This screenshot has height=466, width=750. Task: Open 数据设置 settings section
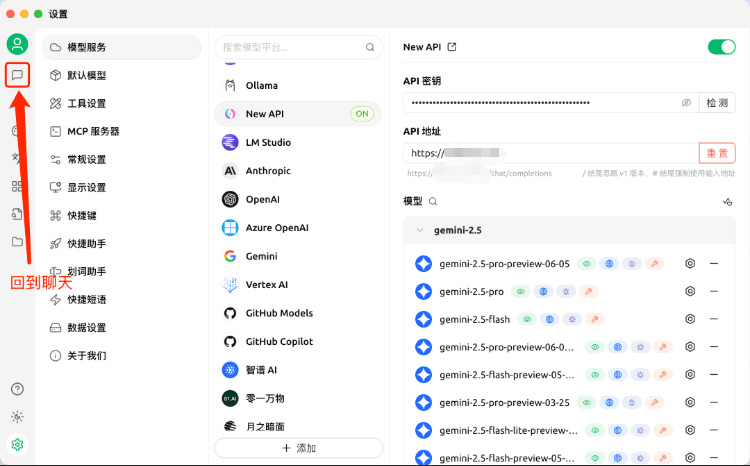point(121,328)
